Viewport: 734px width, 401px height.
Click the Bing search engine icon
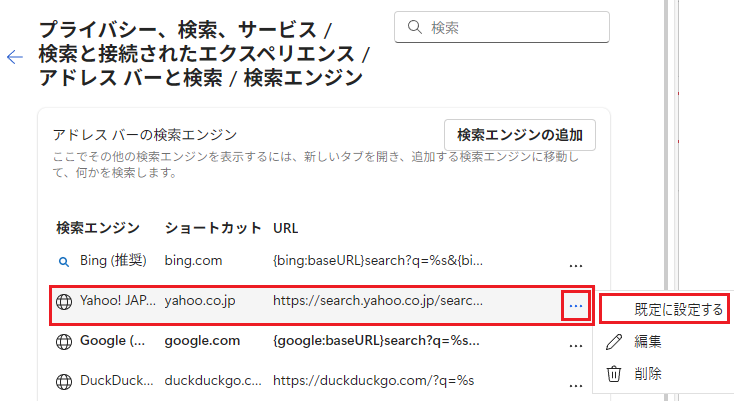pyautogui.click(x=64, y=262)
